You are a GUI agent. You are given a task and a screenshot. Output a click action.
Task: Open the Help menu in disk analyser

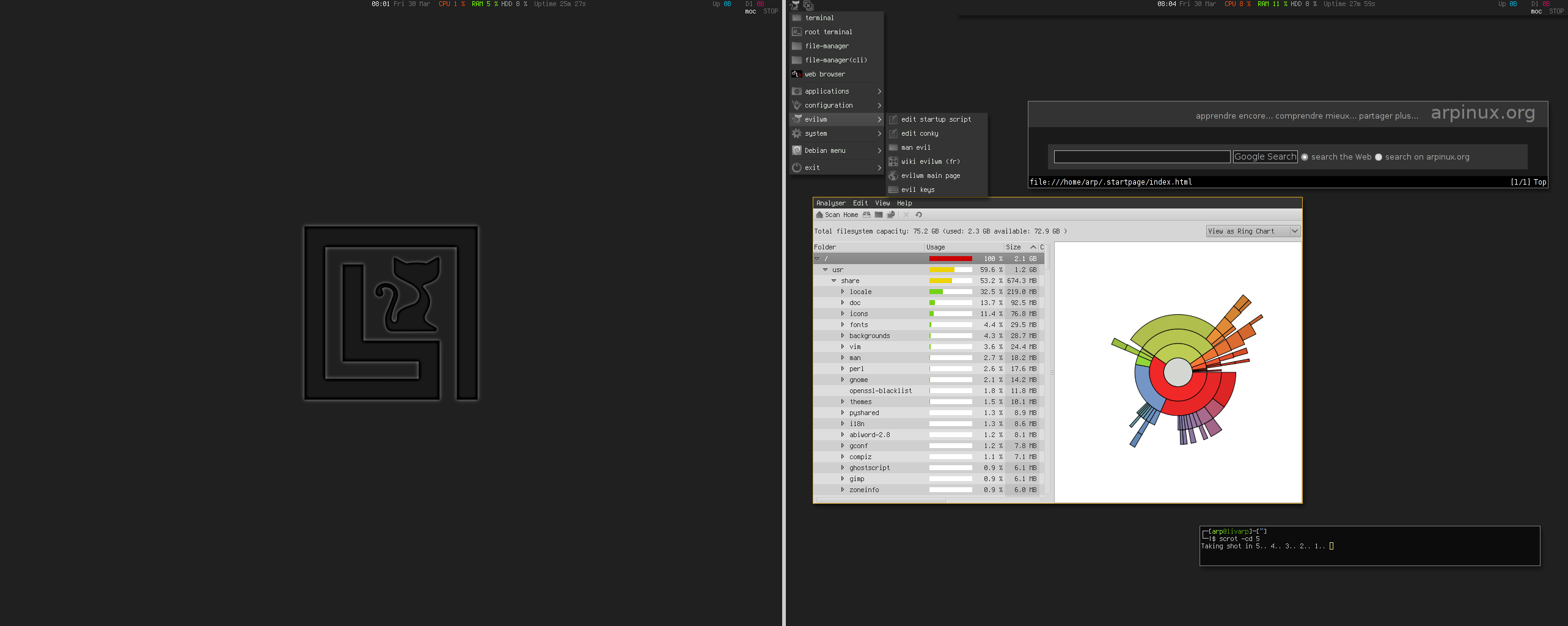point(904,203)
